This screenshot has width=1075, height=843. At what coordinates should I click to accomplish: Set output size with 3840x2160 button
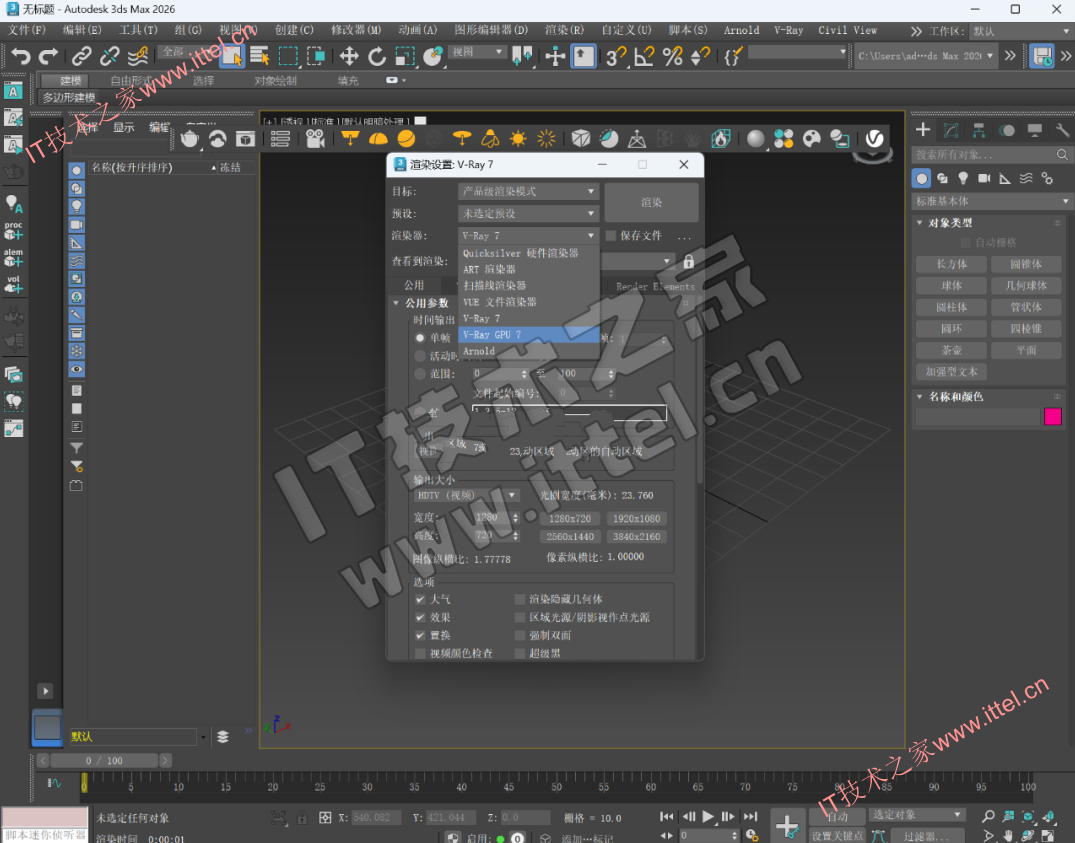click(636, 537)
